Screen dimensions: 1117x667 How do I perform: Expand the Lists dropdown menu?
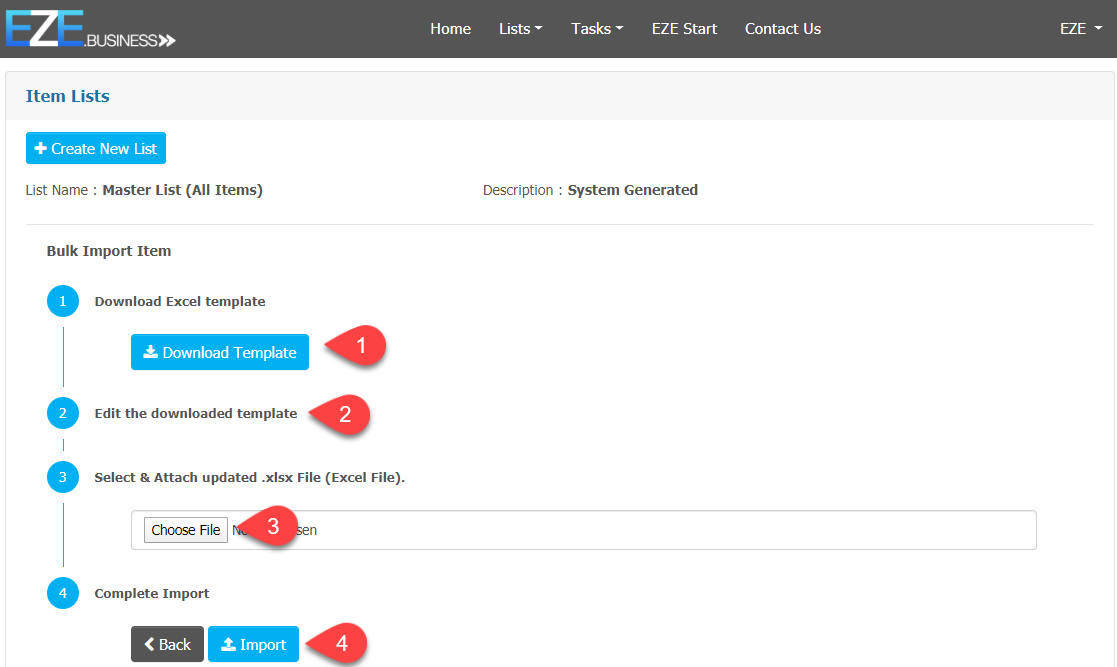click(520, 29)
